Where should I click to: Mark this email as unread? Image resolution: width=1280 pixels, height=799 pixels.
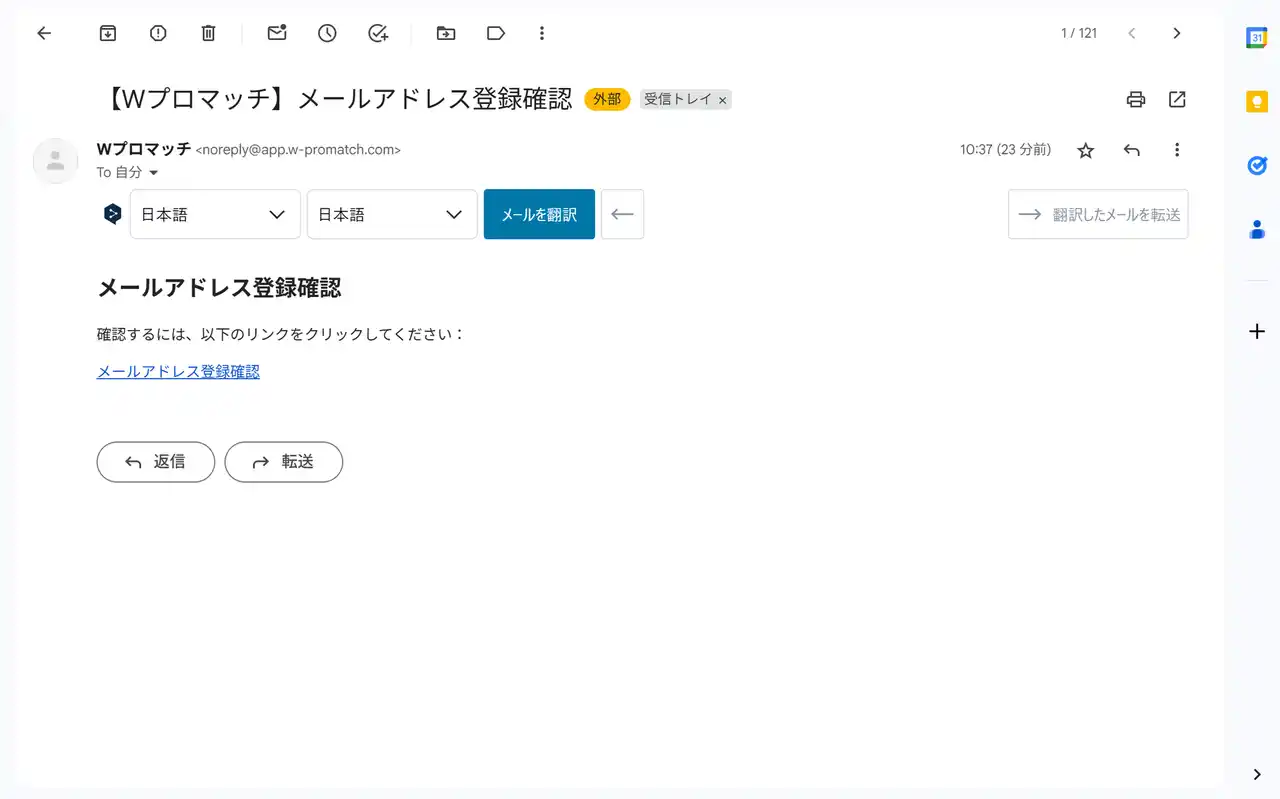pos(277,33)
